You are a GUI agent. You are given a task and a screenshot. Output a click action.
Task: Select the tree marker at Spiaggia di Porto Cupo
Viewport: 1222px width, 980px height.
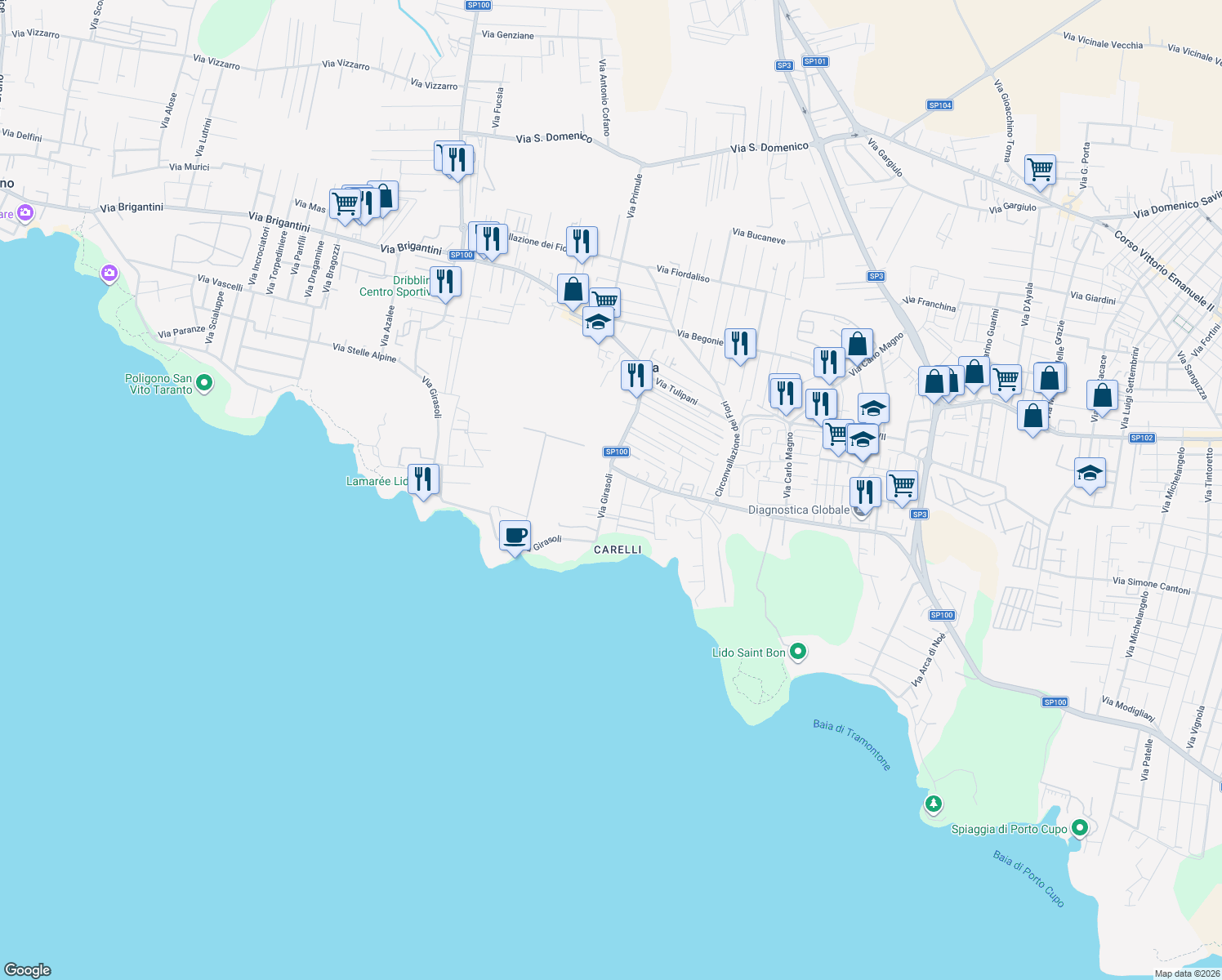[934, 804]
